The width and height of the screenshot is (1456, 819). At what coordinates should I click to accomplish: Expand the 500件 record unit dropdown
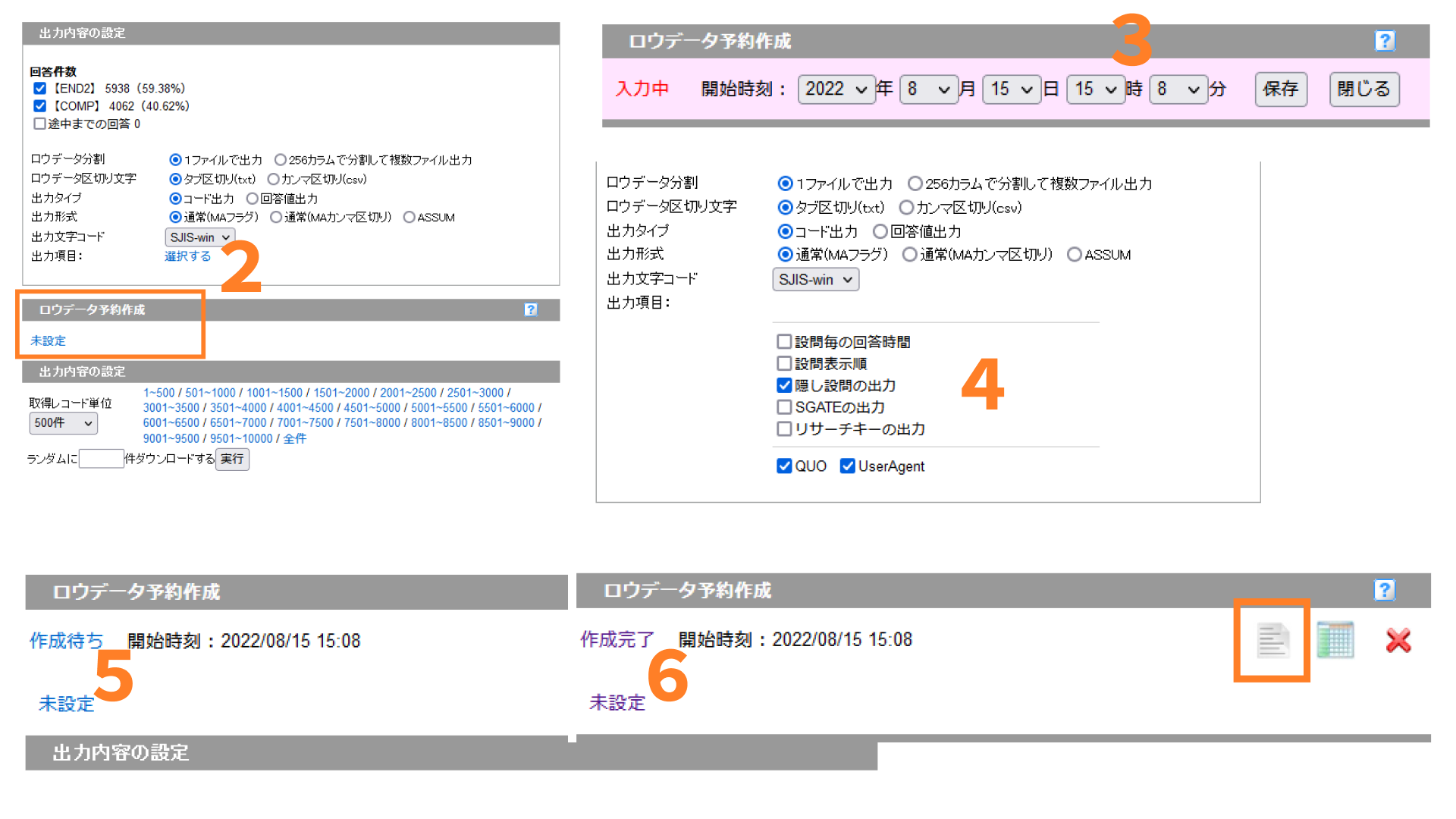[x=63, y=423]
